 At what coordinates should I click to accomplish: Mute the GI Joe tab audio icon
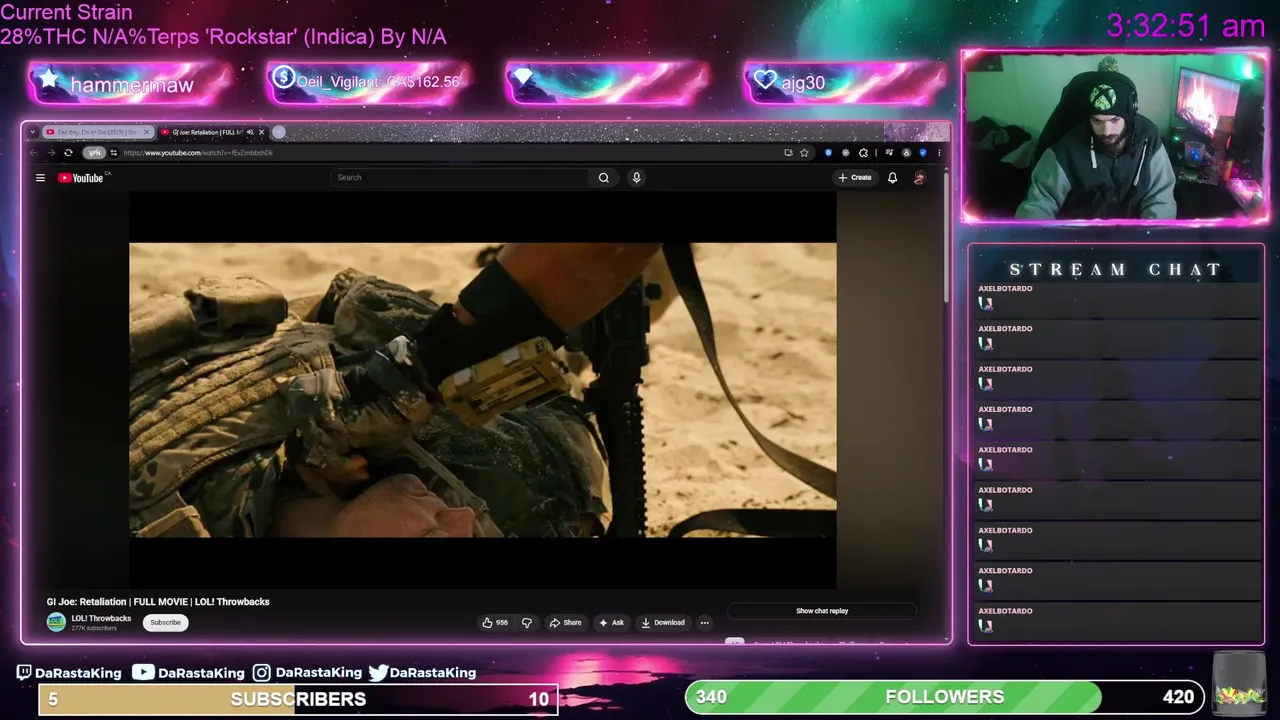[x=250, y=132]
